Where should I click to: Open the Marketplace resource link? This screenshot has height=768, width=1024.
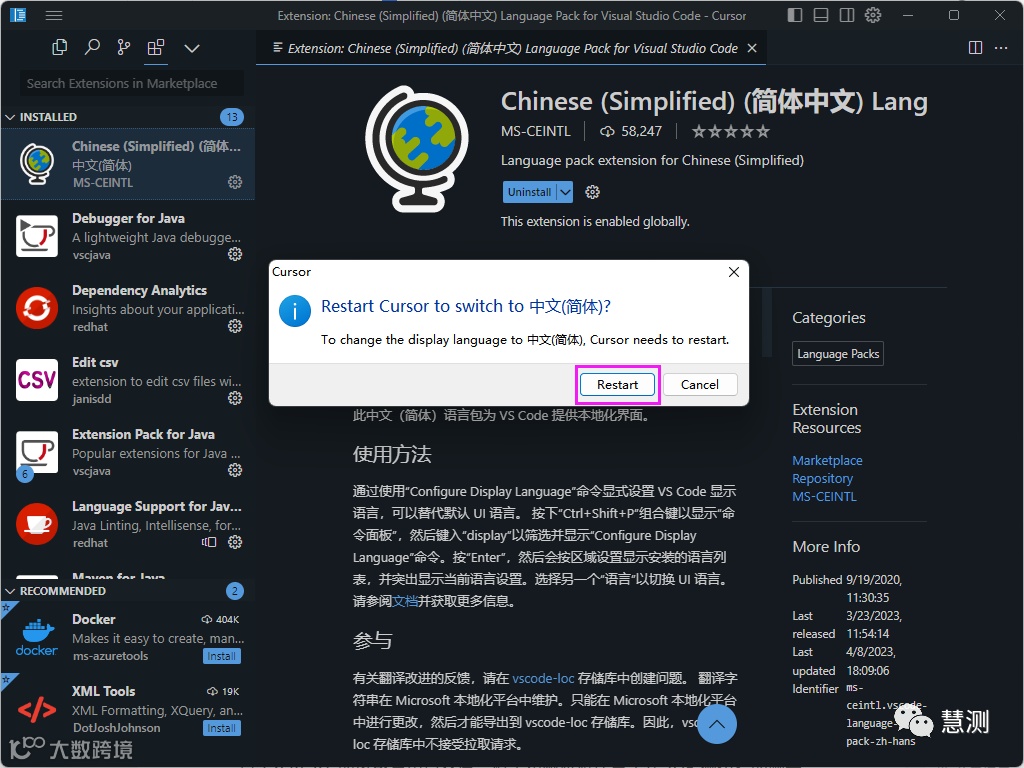coord(827,460)
